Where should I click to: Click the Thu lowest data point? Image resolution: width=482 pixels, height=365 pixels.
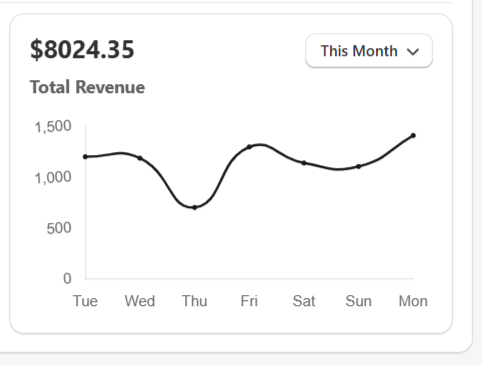click(x=195, y=207)
